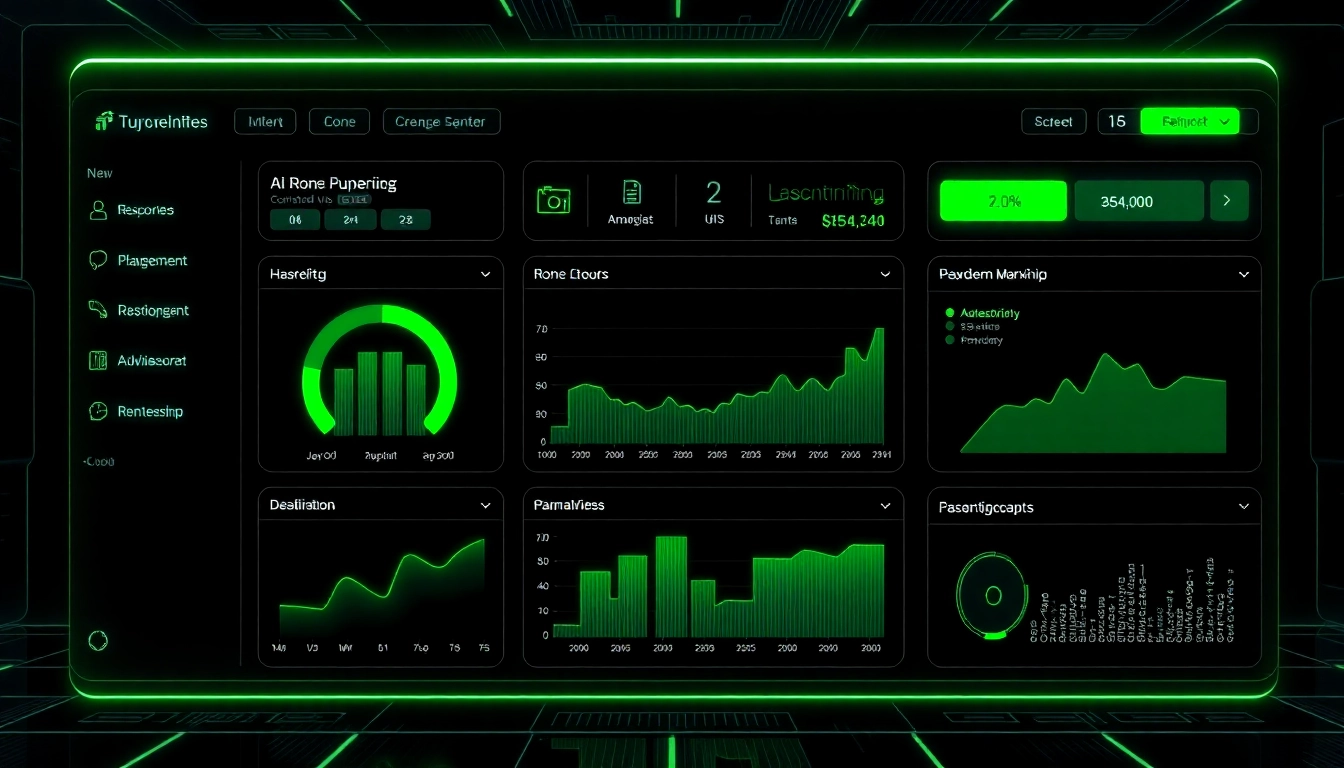Click the Respories person icon
1344x768 pixels.
click(98, 210)
